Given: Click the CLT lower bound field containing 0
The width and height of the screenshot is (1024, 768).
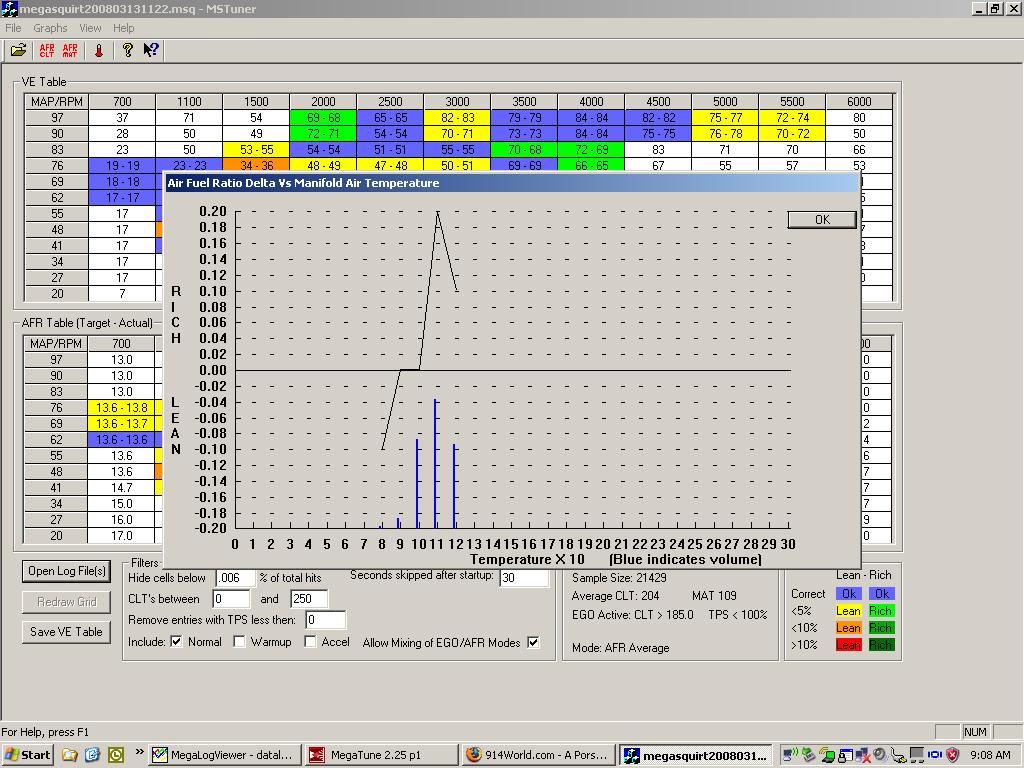Looking at the screenshot, I should (231, 599).
